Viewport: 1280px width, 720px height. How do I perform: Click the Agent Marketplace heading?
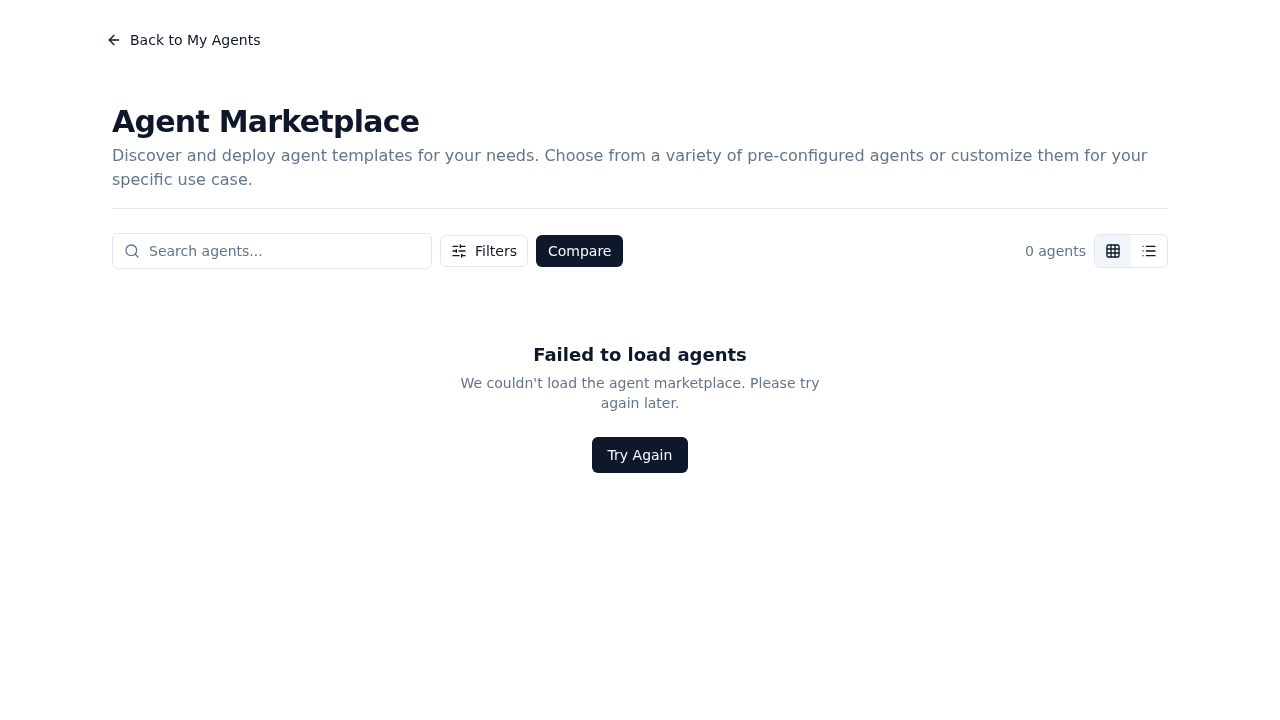[x=266, y=122]
